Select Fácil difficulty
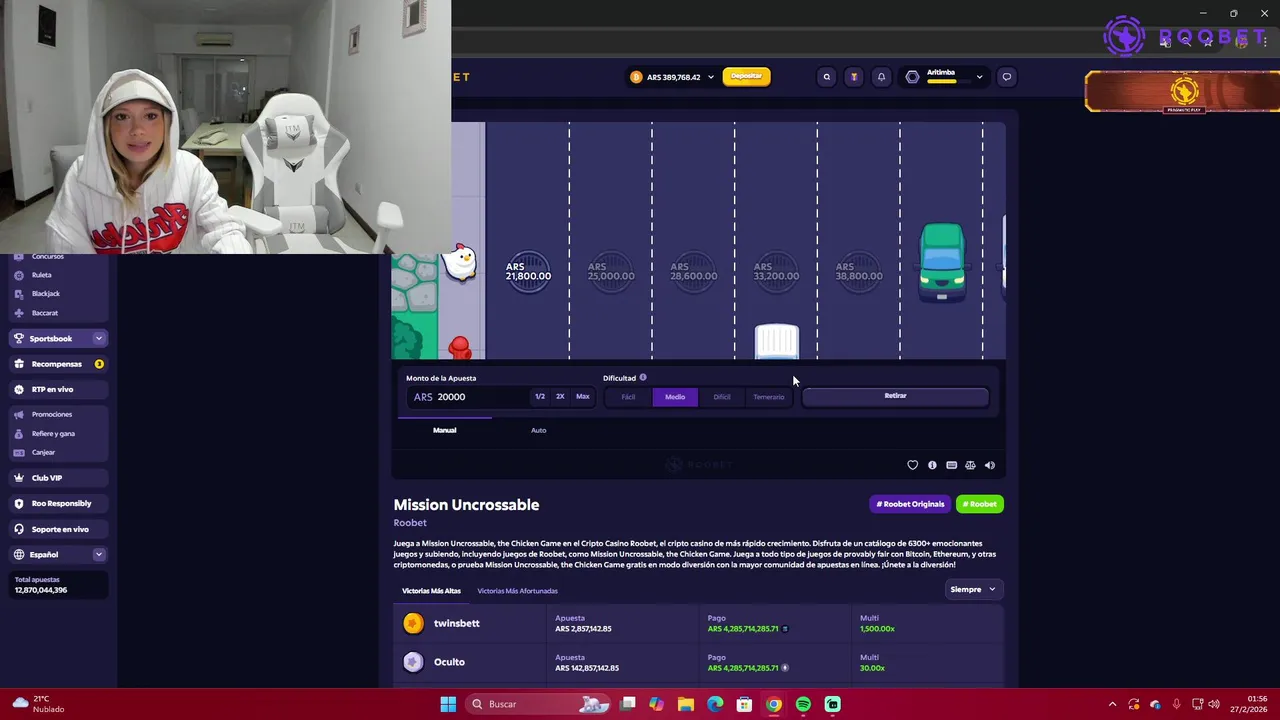The height and width of the screenshot is (720, 1280). tap(628, 397)
